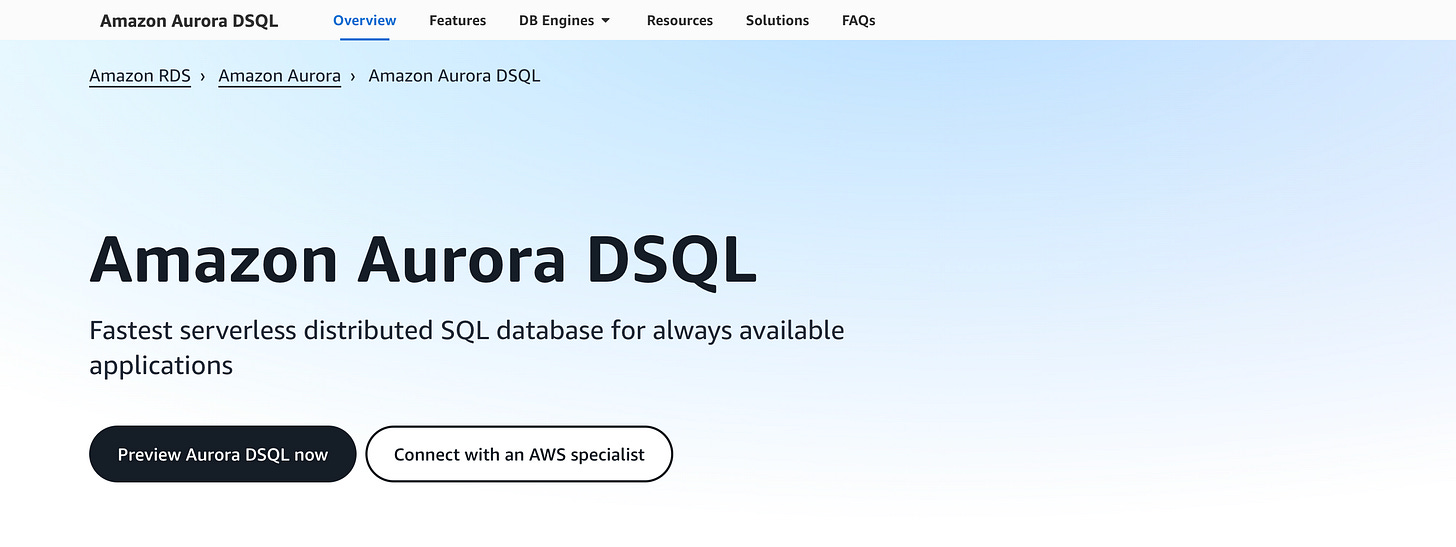This screenshot has height=547, width=1456.
Task: Expand the DB Engines dropdown menu
Action: pos(565,20)
